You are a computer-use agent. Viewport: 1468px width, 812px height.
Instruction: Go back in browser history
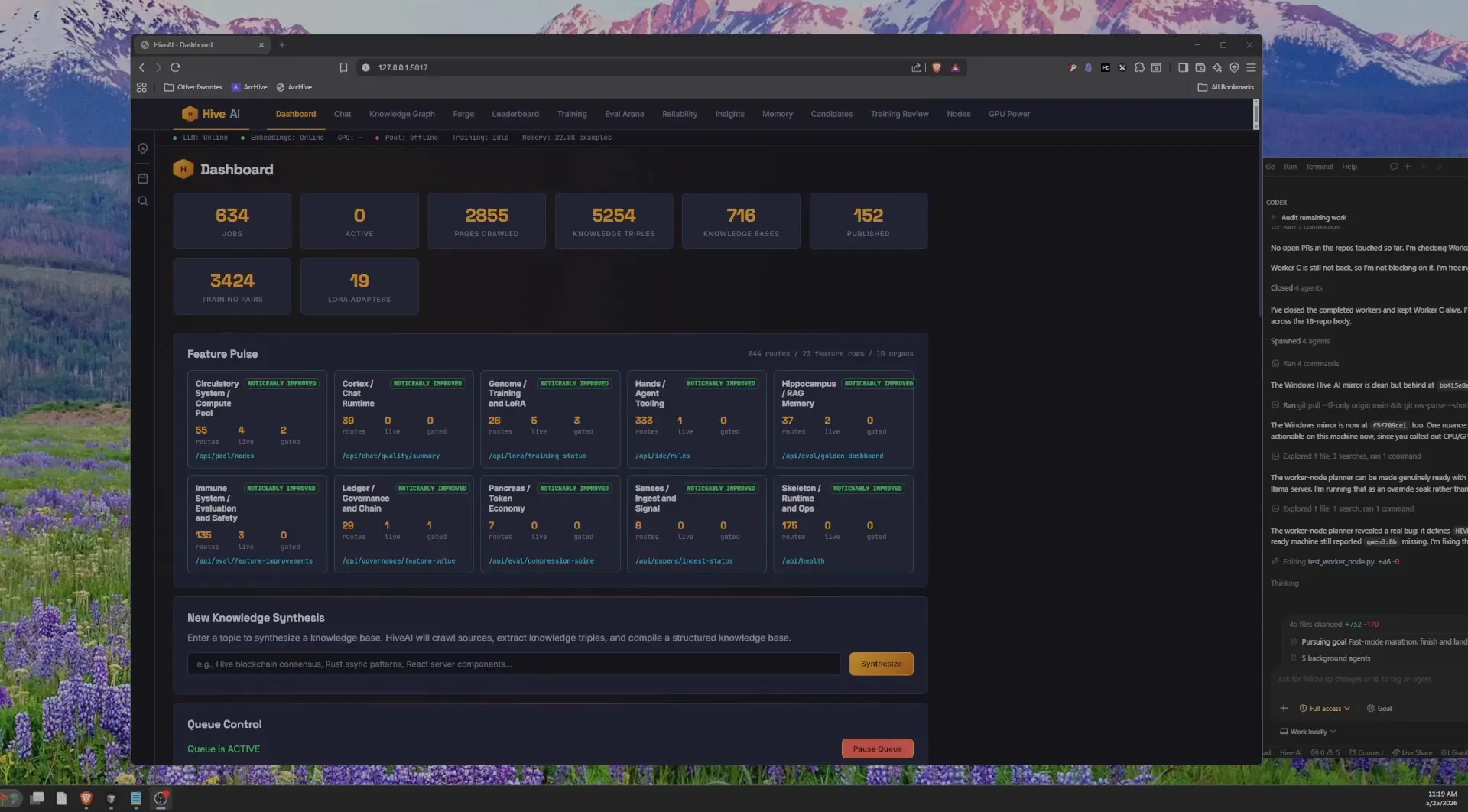(x=141, y=67)
